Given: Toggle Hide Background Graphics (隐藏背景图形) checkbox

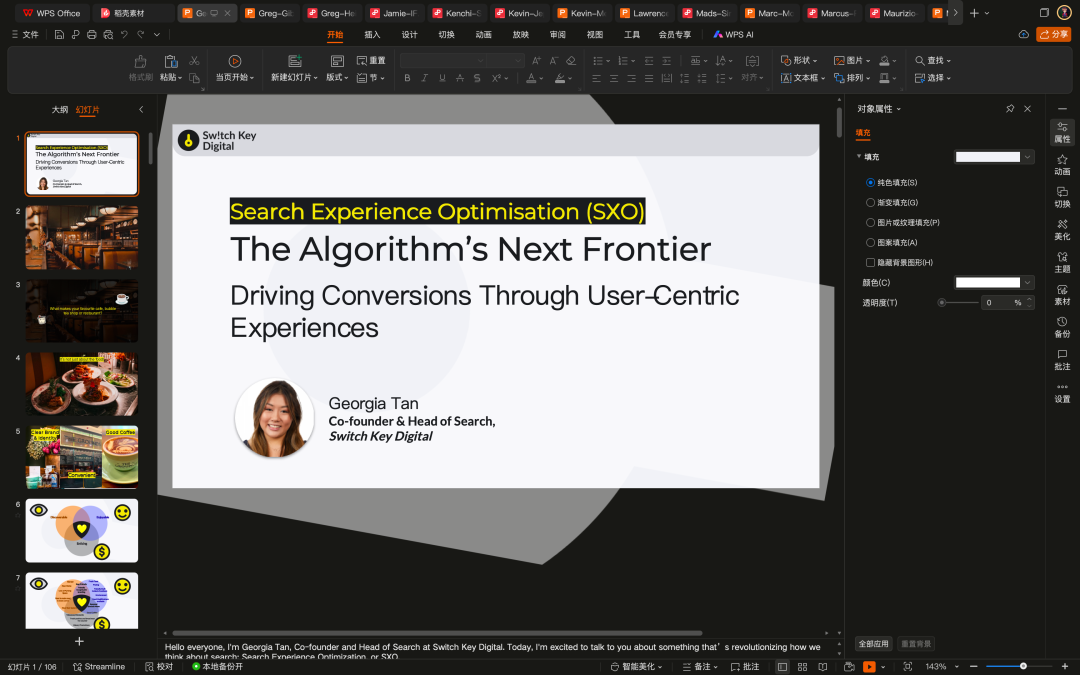Looking at the screenshot, I should point(870,262).
